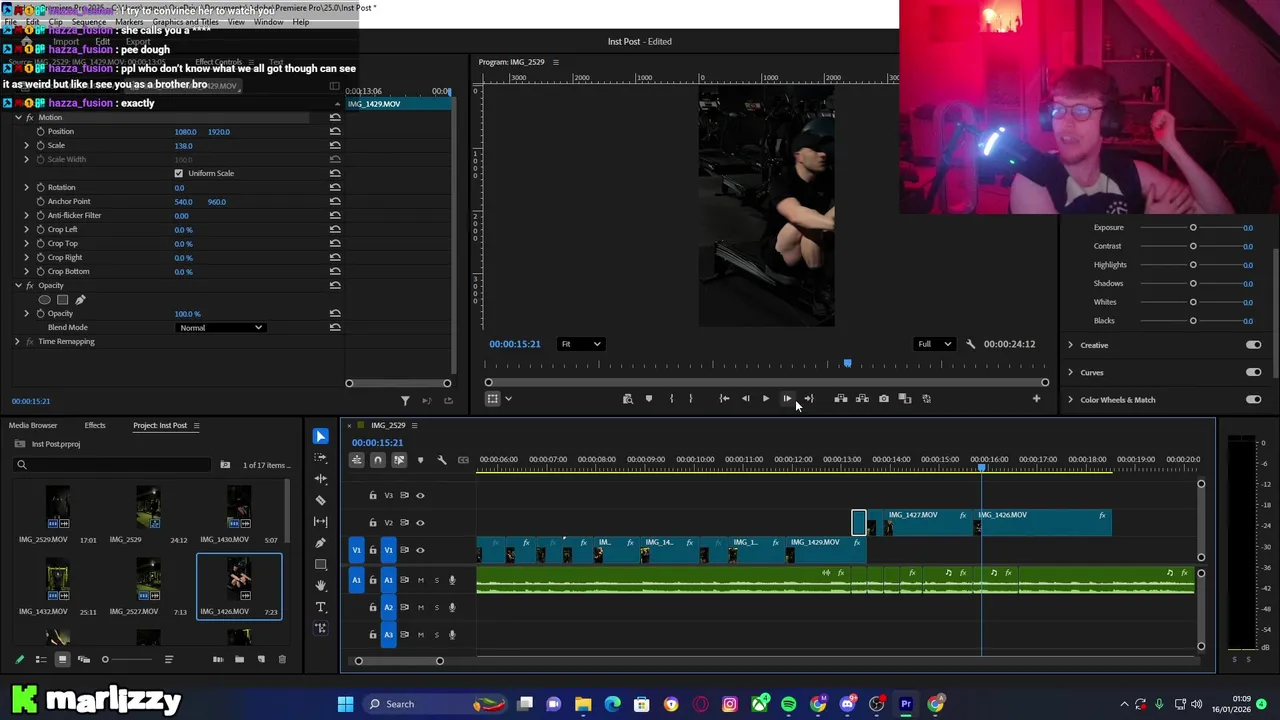The width and height of the screenshot is (1280, 720).
Task: Collapse the Opacity effect section
Action: coord(17,286)
